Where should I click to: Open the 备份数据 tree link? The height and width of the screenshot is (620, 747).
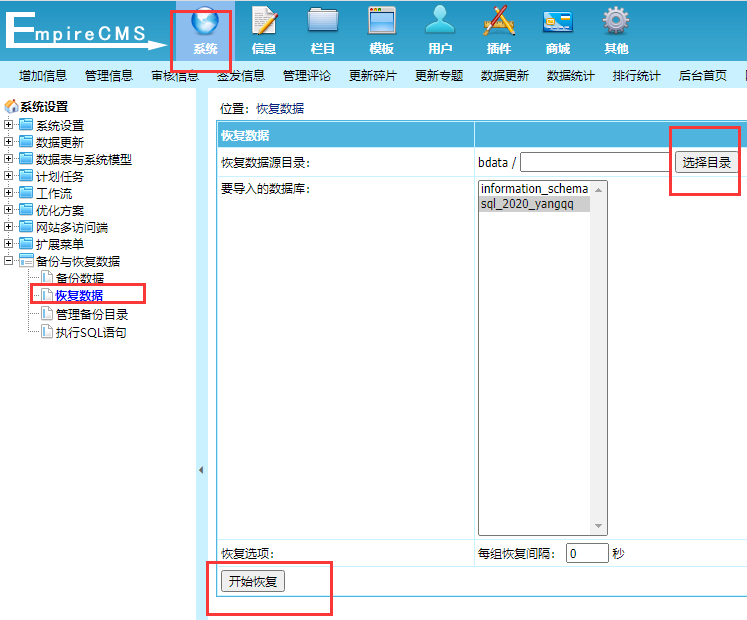(80, 278)
